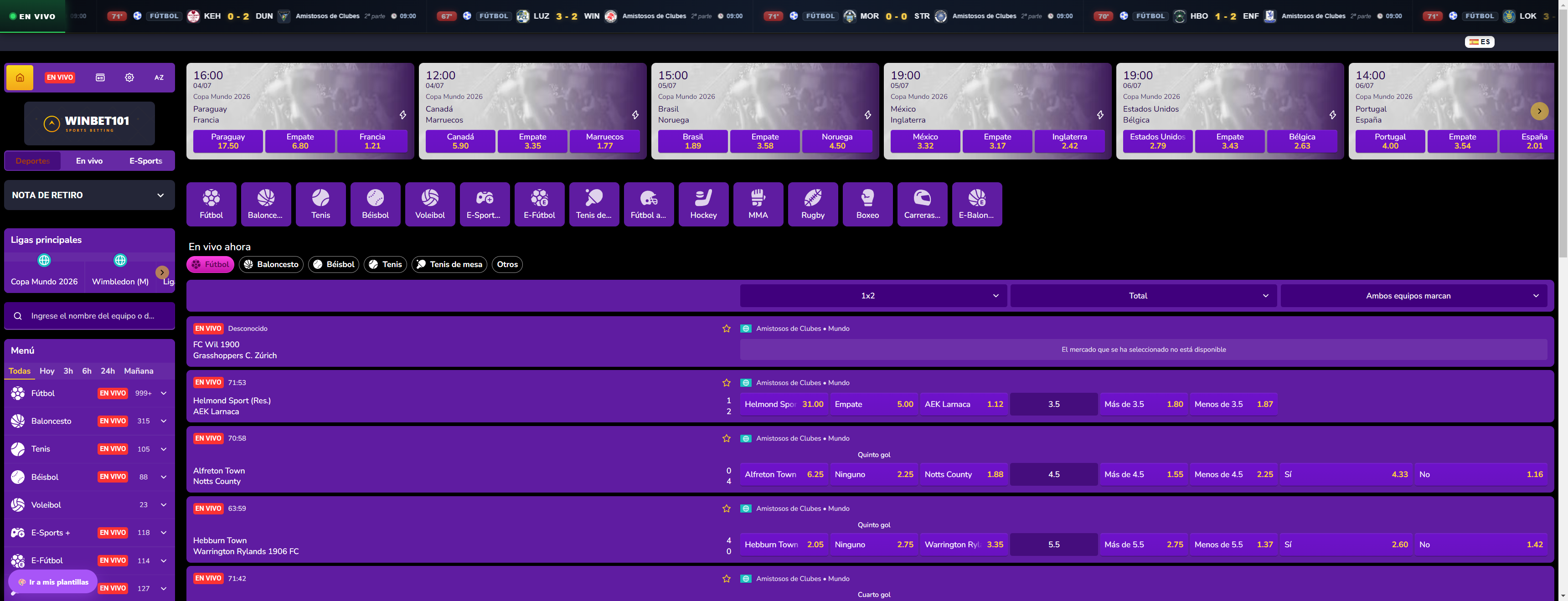Switch to the Deportes tab
1568x601 pixels.
coord(33,161)
